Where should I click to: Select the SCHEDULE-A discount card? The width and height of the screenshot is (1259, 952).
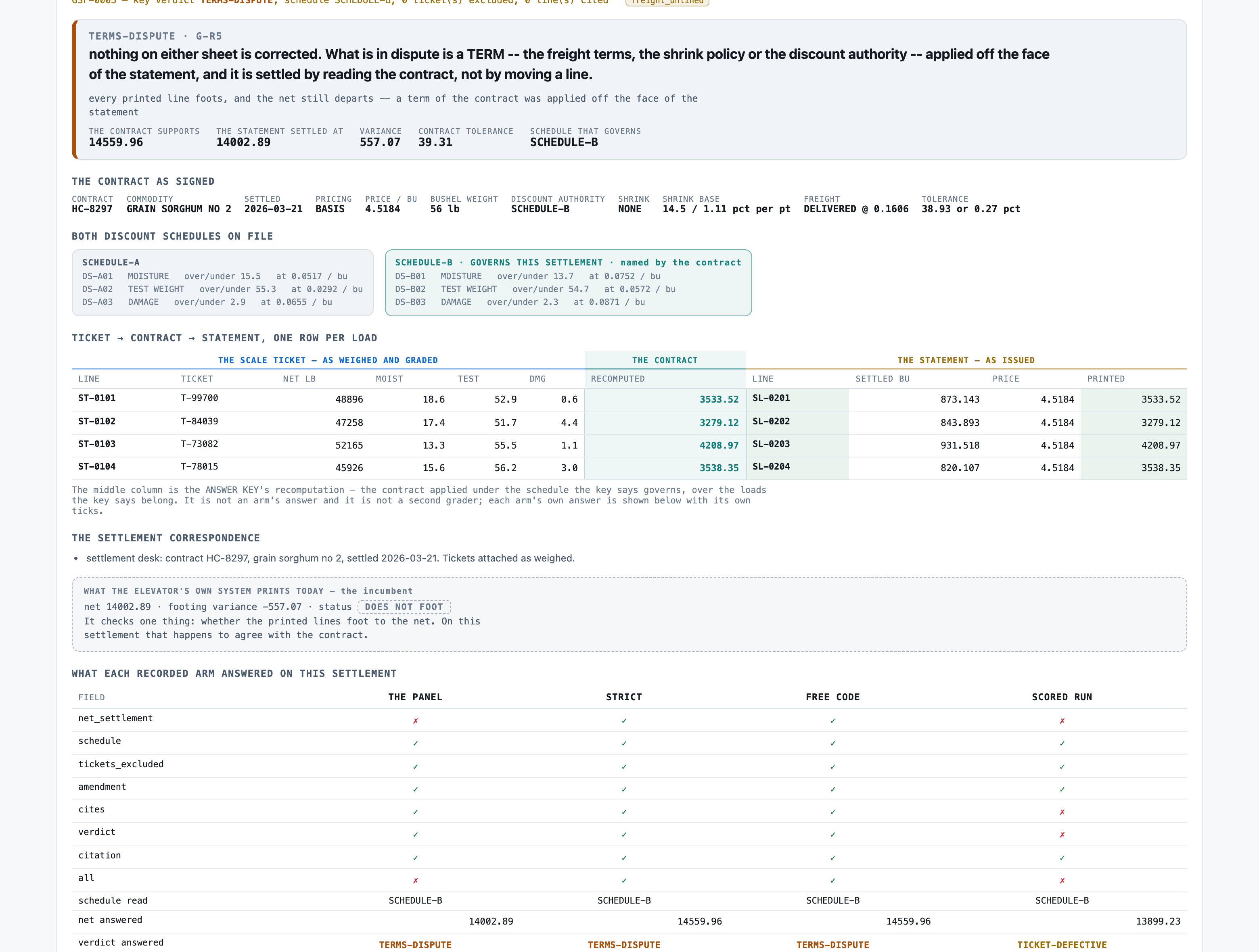223,282
